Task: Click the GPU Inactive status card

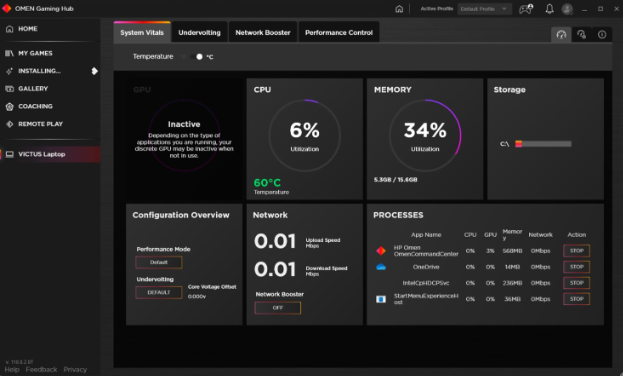Action: (184, 138)
